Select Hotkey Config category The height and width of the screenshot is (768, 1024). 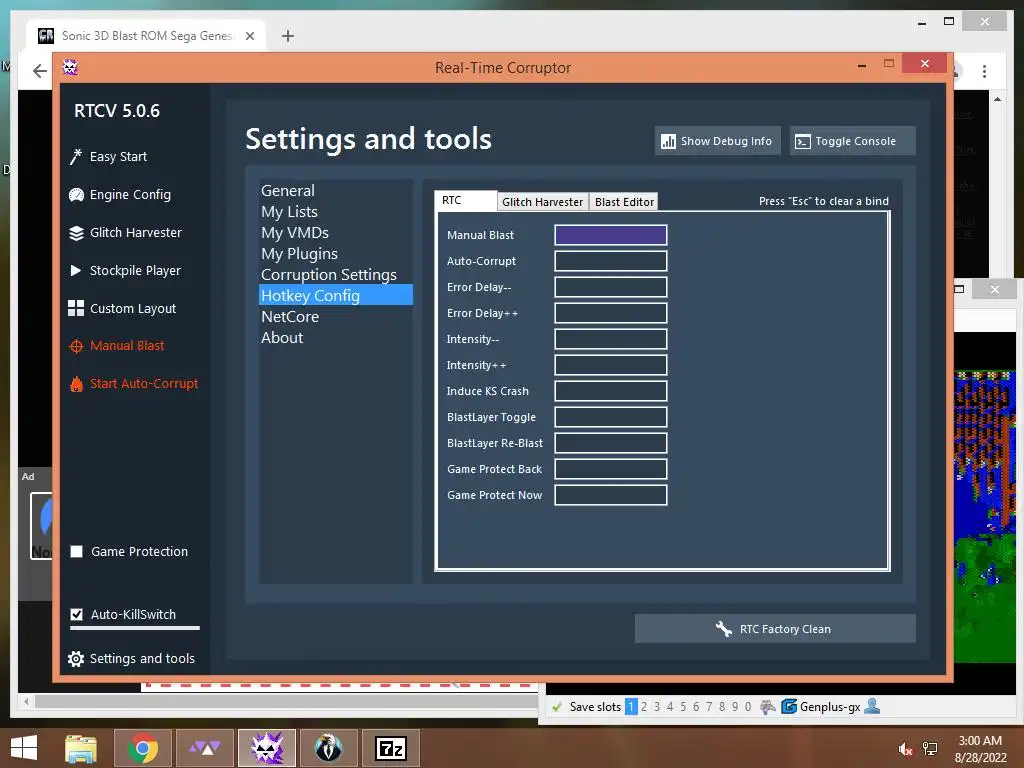(336, 295)
